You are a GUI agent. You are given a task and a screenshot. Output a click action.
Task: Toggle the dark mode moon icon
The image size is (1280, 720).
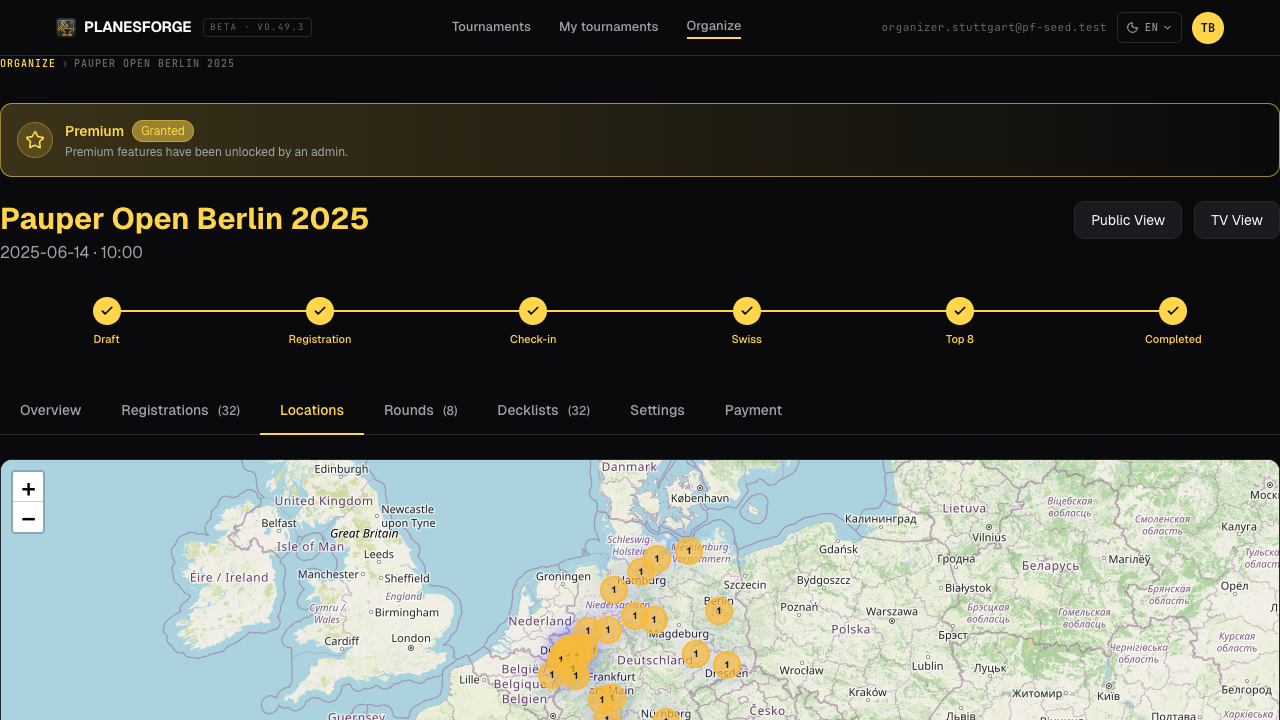pos(1132,28)
